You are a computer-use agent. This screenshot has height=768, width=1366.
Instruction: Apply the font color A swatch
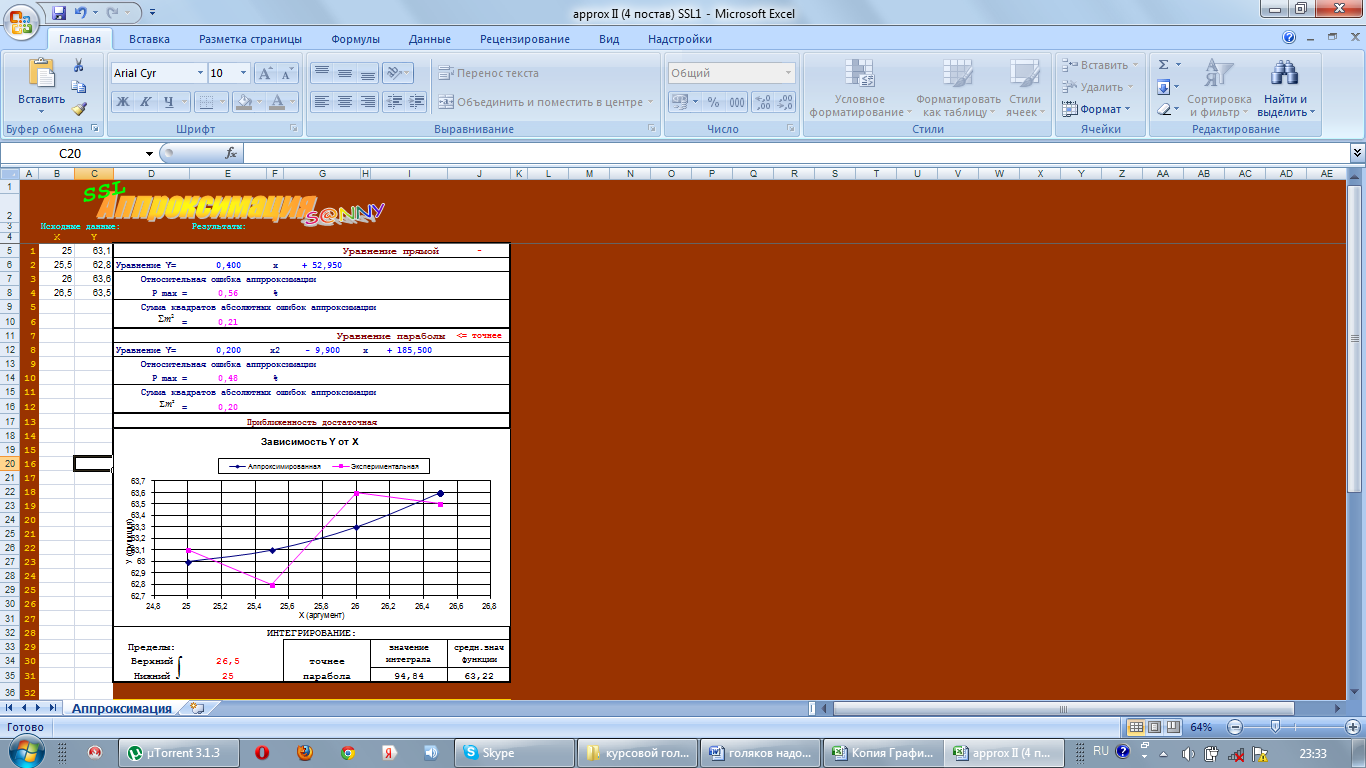click(x=277, y=101)
